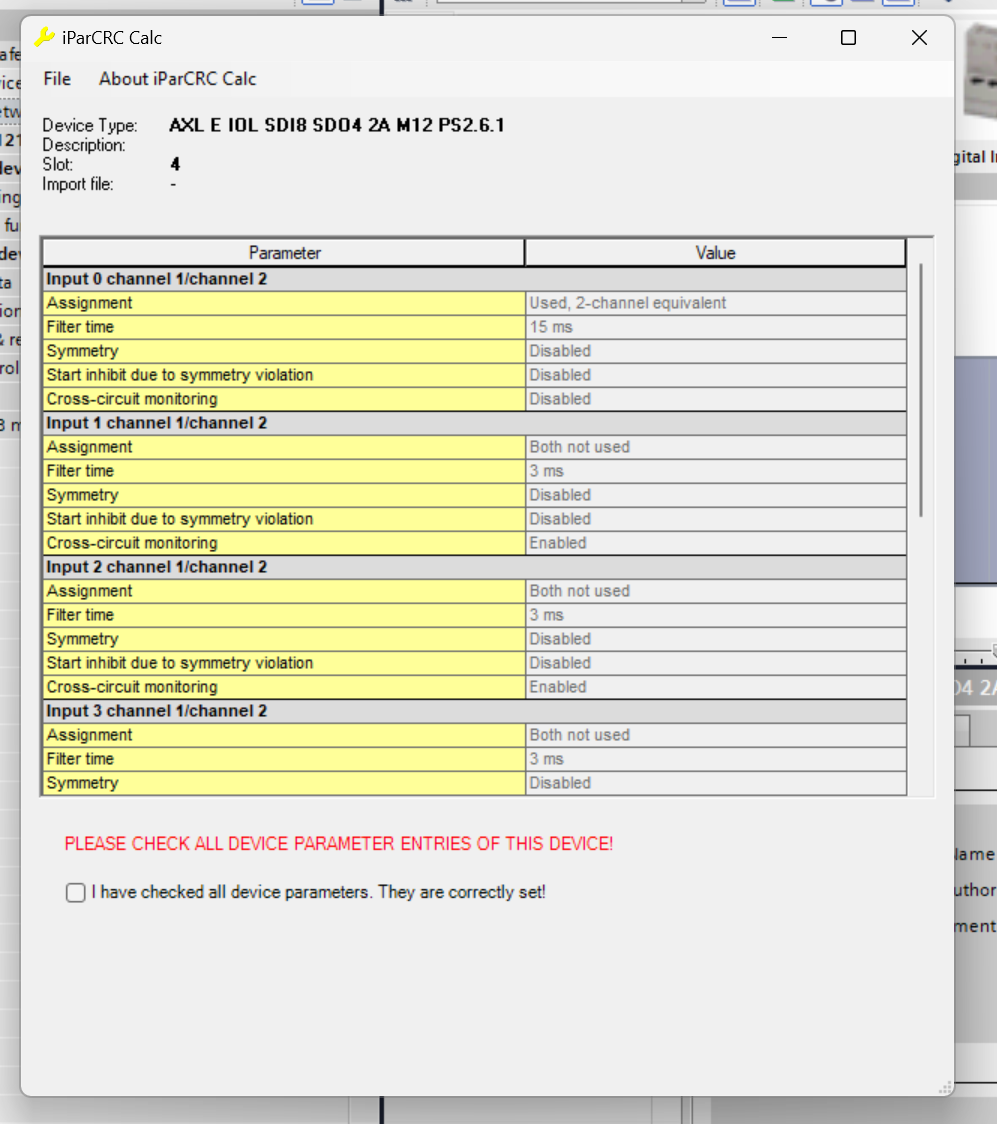Screen dimensions: 997x1124
Task: Select the 'Input 3 channel 1/channel 2' group row
Action: [x=474, y=711]
